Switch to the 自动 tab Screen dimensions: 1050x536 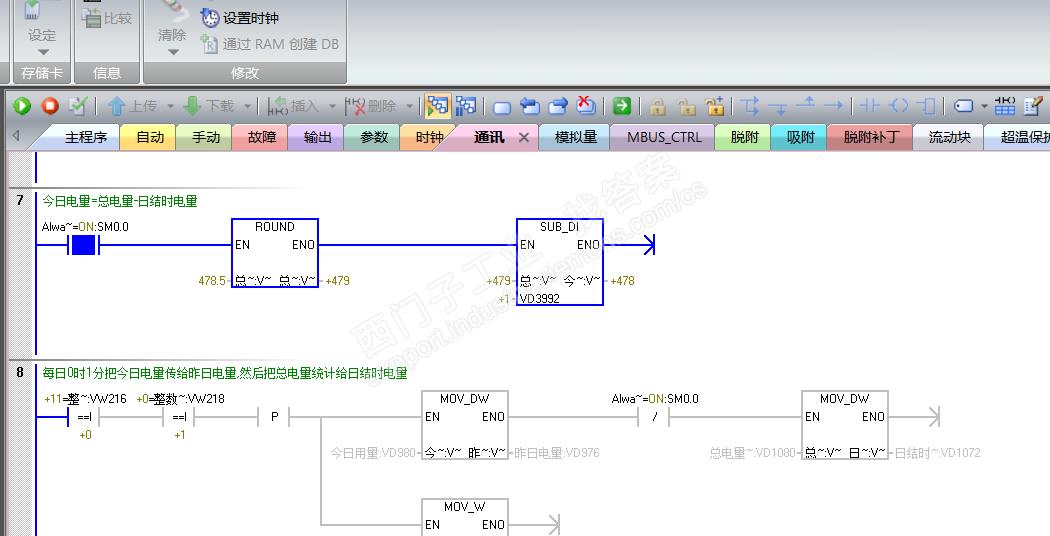coord(150,137)
